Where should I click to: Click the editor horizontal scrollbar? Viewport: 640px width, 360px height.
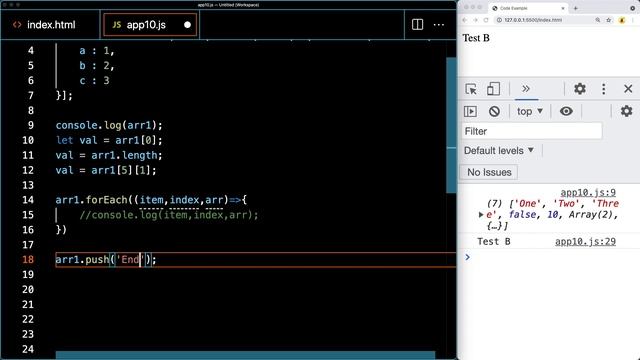(245, 355)
